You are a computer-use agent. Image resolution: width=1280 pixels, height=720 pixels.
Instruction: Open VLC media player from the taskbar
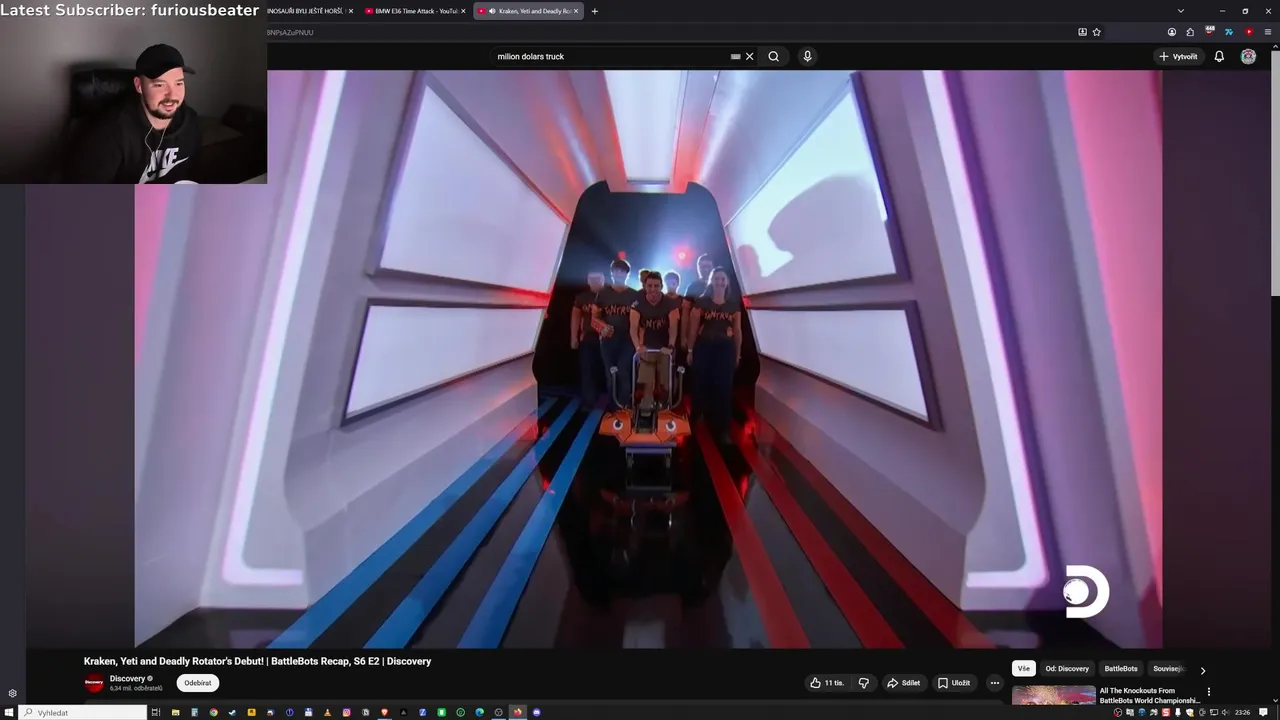(x=327, y=712)
